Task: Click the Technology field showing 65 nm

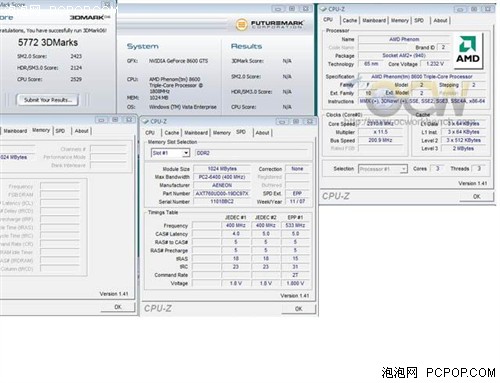Action: coord(371,64)
